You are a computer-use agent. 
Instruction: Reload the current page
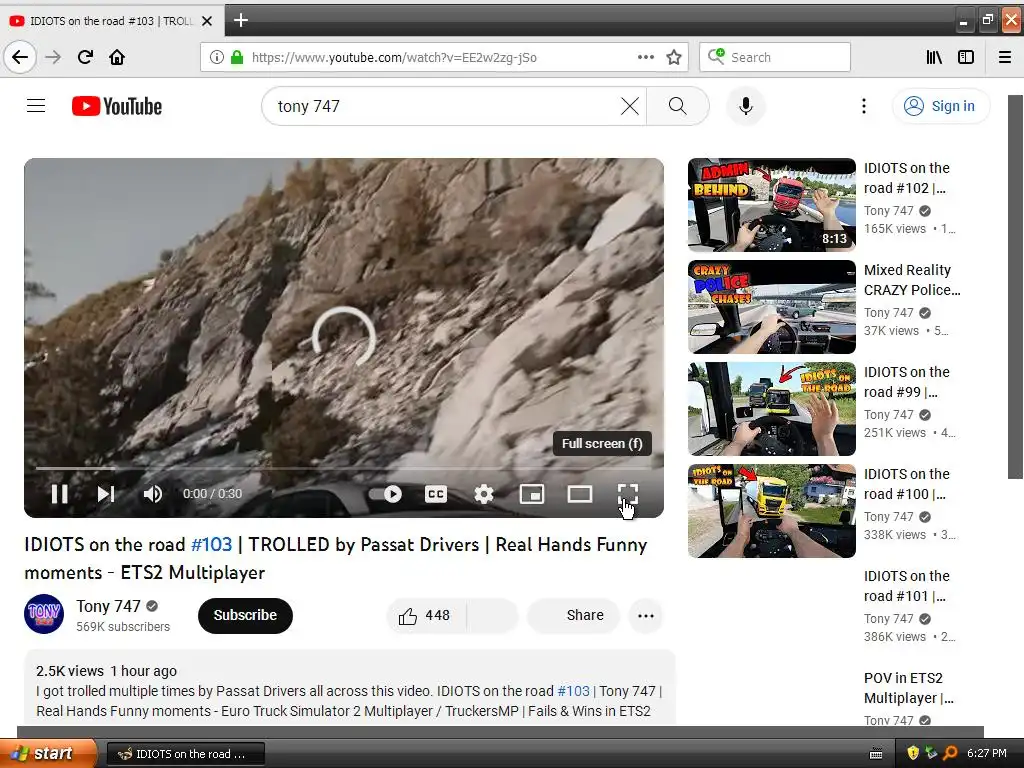85,57
